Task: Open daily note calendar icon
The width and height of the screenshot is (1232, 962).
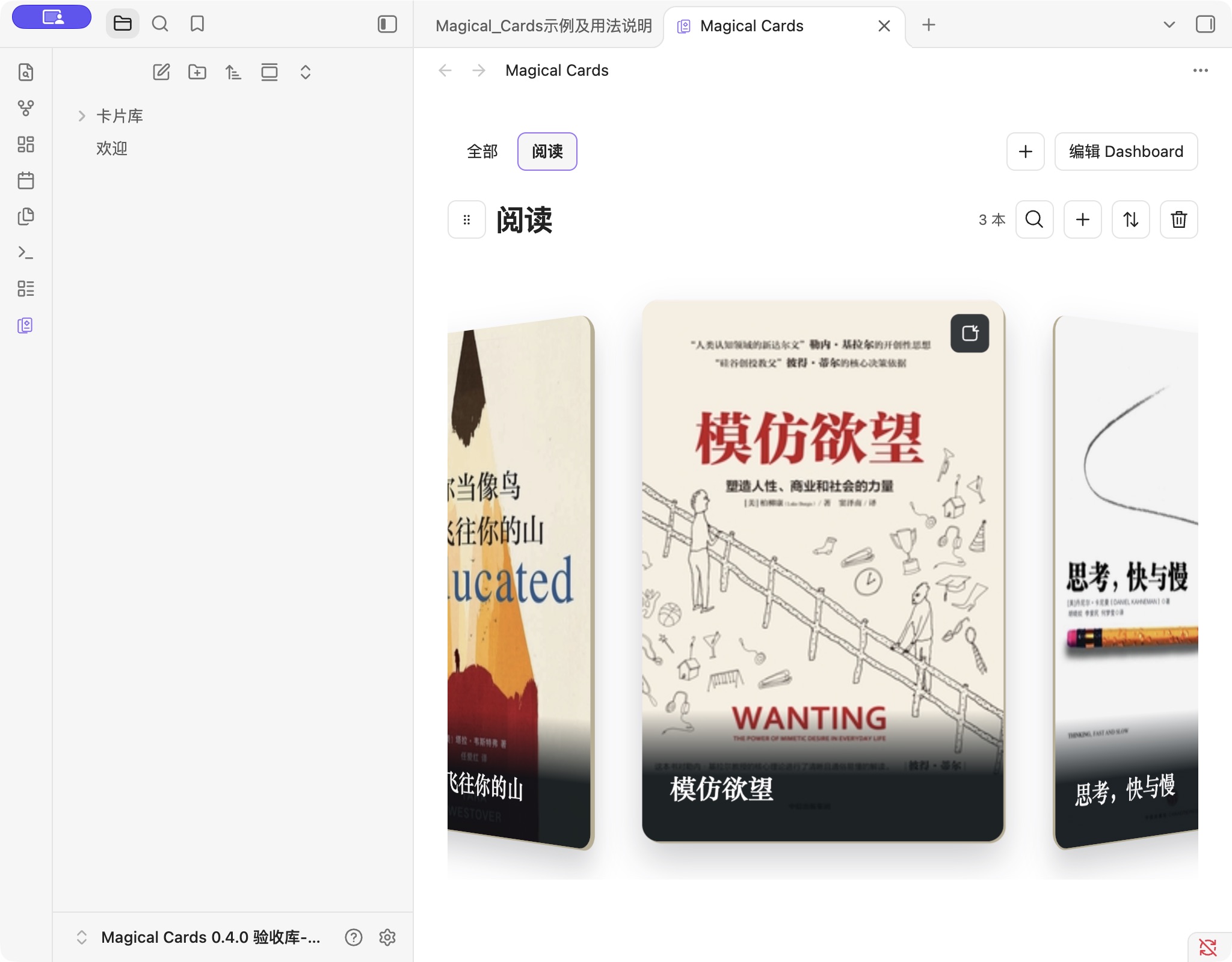Action: tap(26, 180)
